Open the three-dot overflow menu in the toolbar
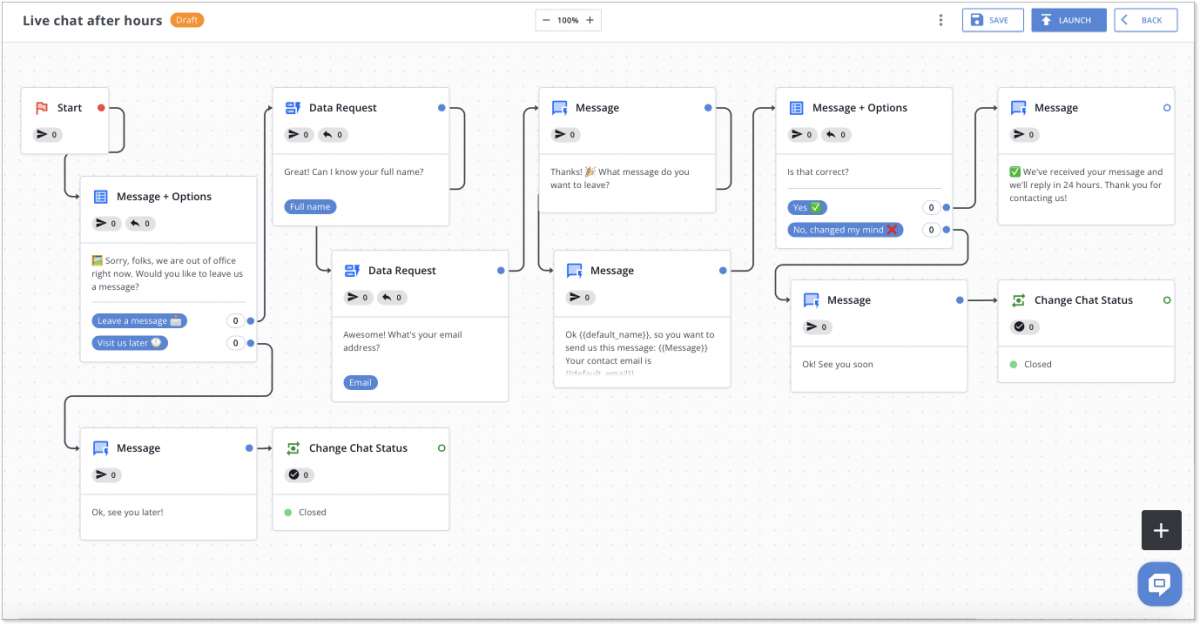The image size is (1200, 625). pyautogui.click(x=940, y=19)
